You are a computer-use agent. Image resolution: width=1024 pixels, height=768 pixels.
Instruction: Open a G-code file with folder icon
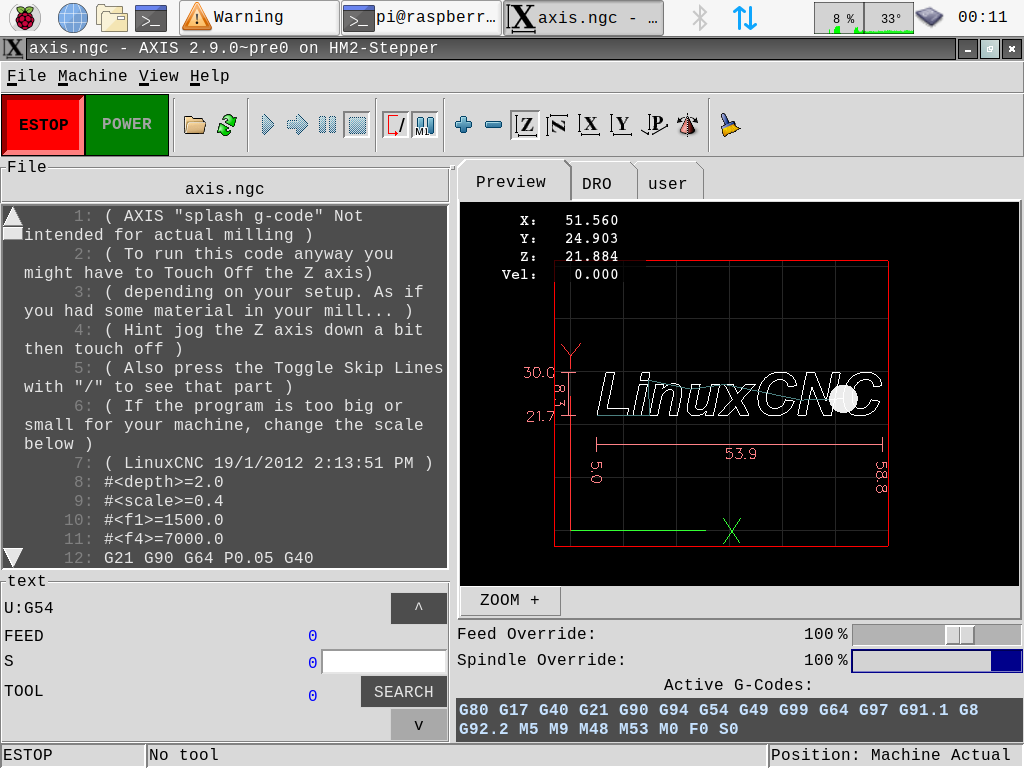[x=195, y=125]
